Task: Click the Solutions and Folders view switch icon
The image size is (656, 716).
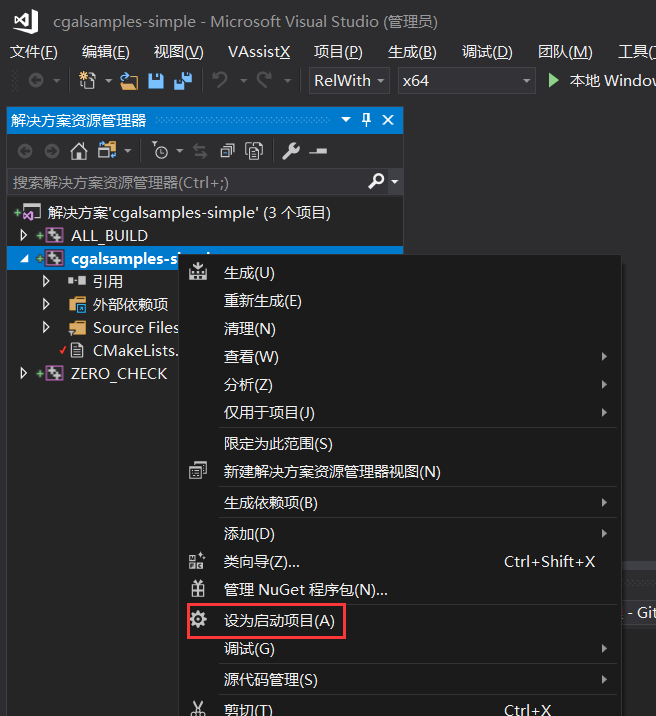Action: [x=107, y=150]
